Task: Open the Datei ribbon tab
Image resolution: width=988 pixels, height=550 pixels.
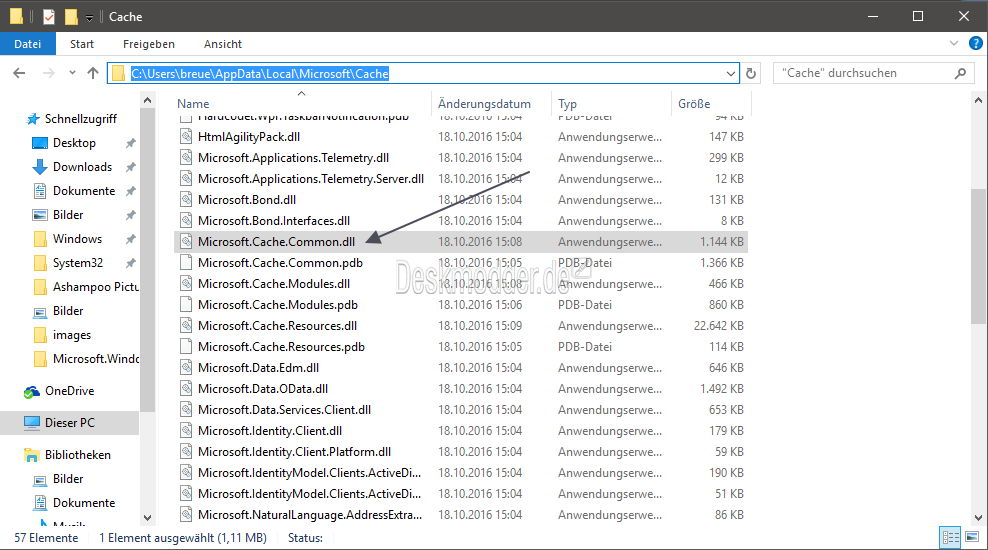Action: 28,44
